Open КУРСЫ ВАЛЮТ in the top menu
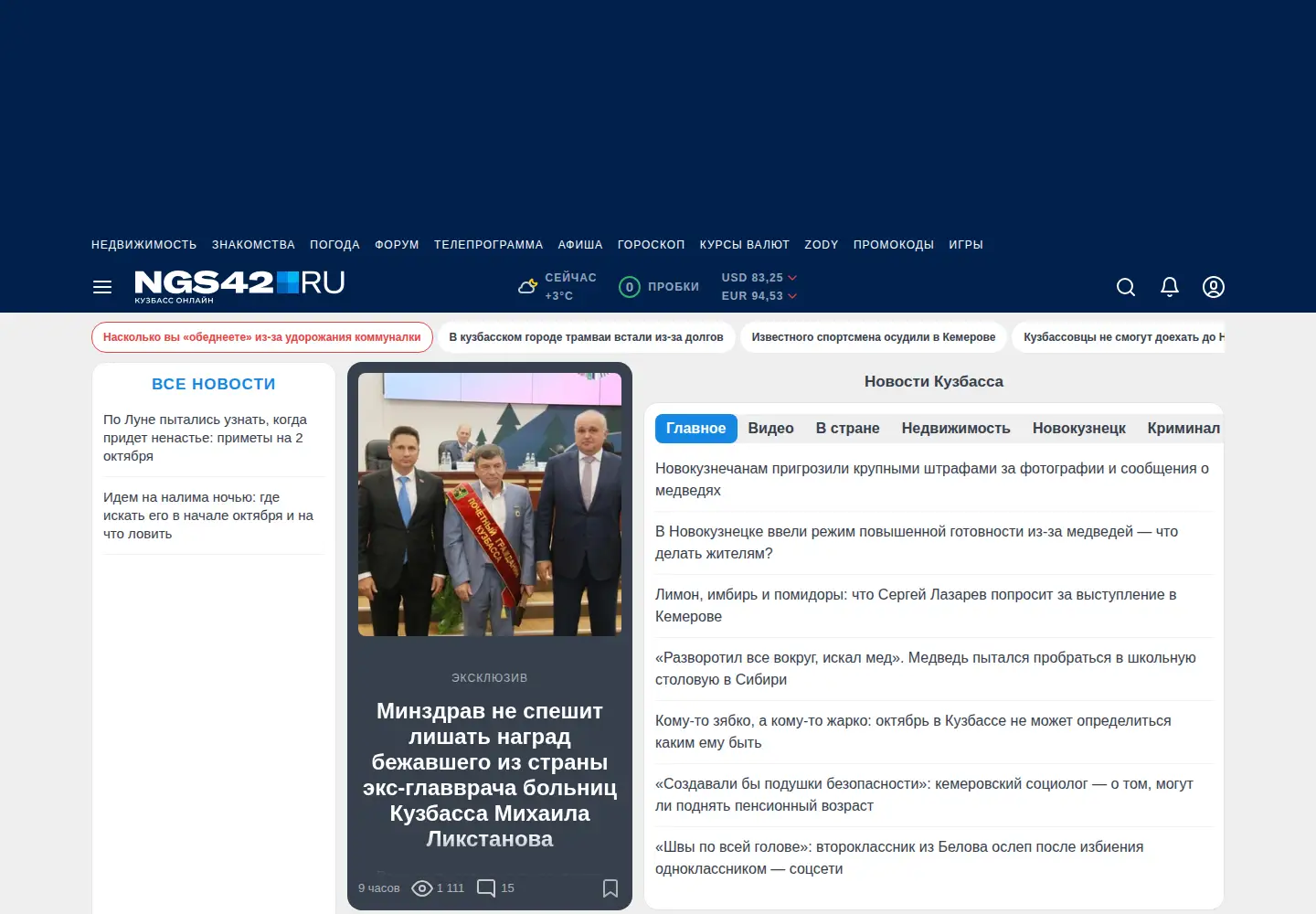1316x914 pixels. click(x=745, y=245)
